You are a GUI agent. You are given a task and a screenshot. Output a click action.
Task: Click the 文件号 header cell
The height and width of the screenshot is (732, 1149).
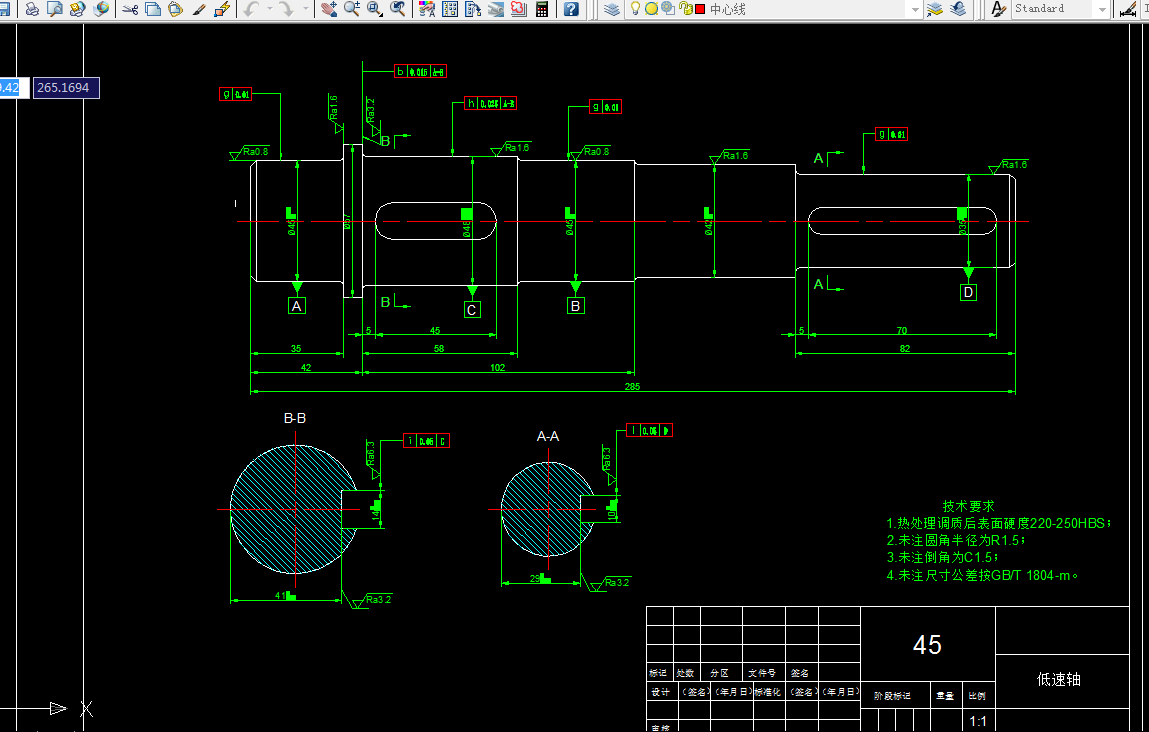(x=762, y=673)
